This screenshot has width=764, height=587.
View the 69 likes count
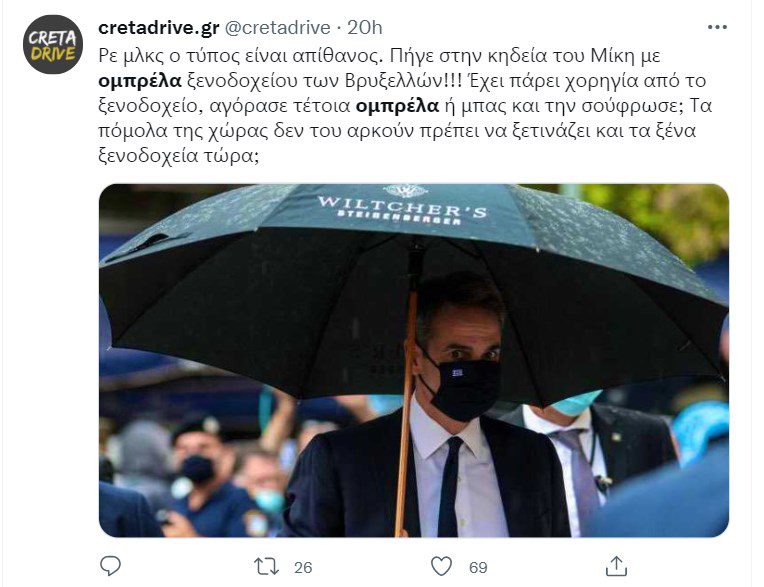point(478,568)
